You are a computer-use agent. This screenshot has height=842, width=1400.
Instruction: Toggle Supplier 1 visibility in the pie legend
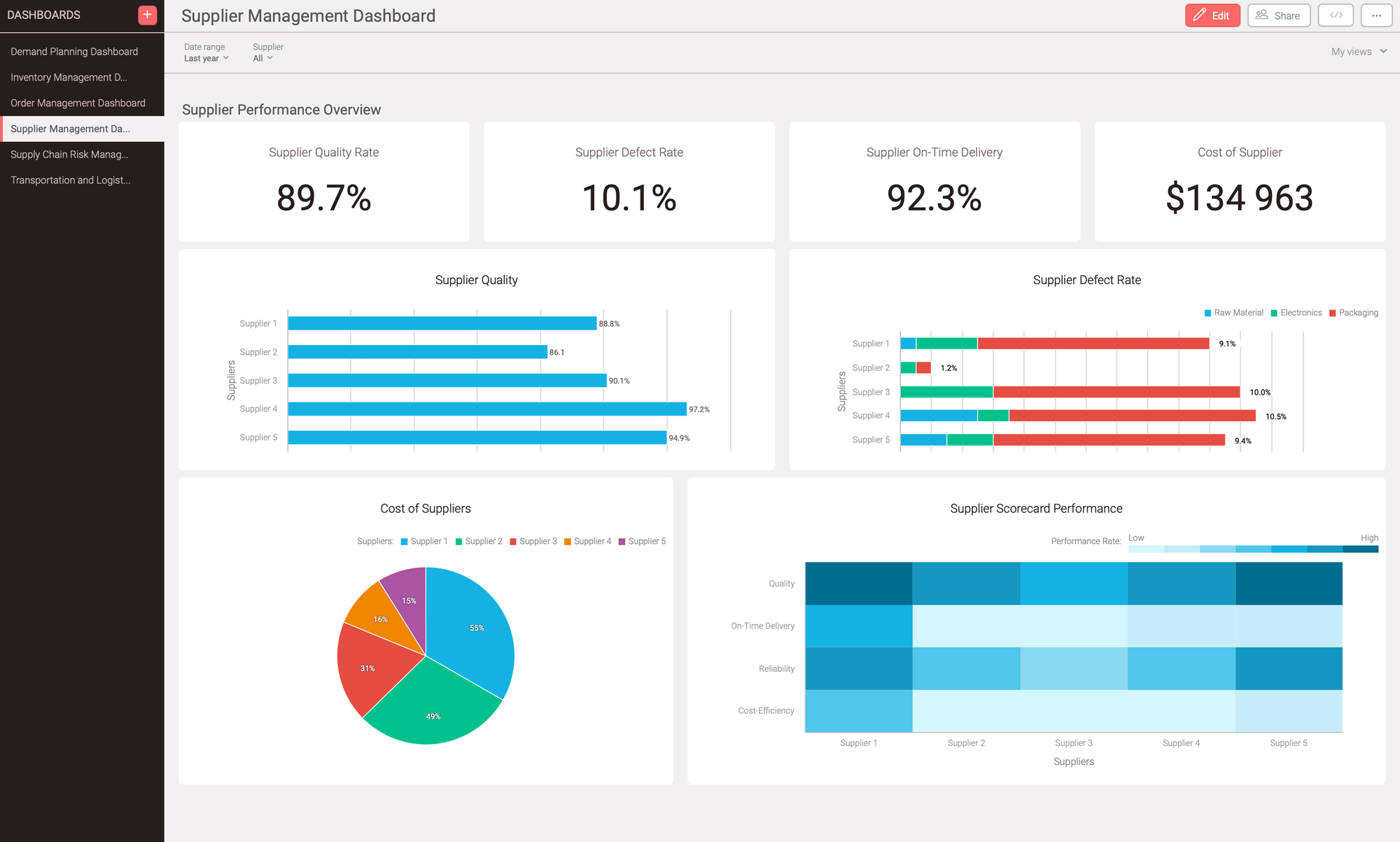[x=424, y=541]
